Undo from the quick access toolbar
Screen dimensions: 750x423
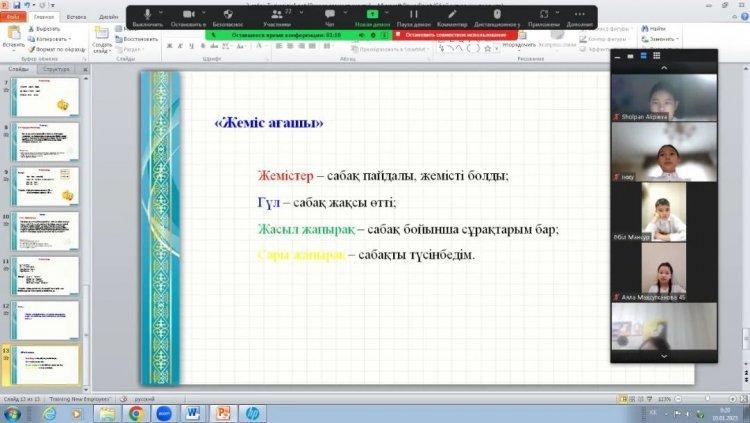[27, 5]
